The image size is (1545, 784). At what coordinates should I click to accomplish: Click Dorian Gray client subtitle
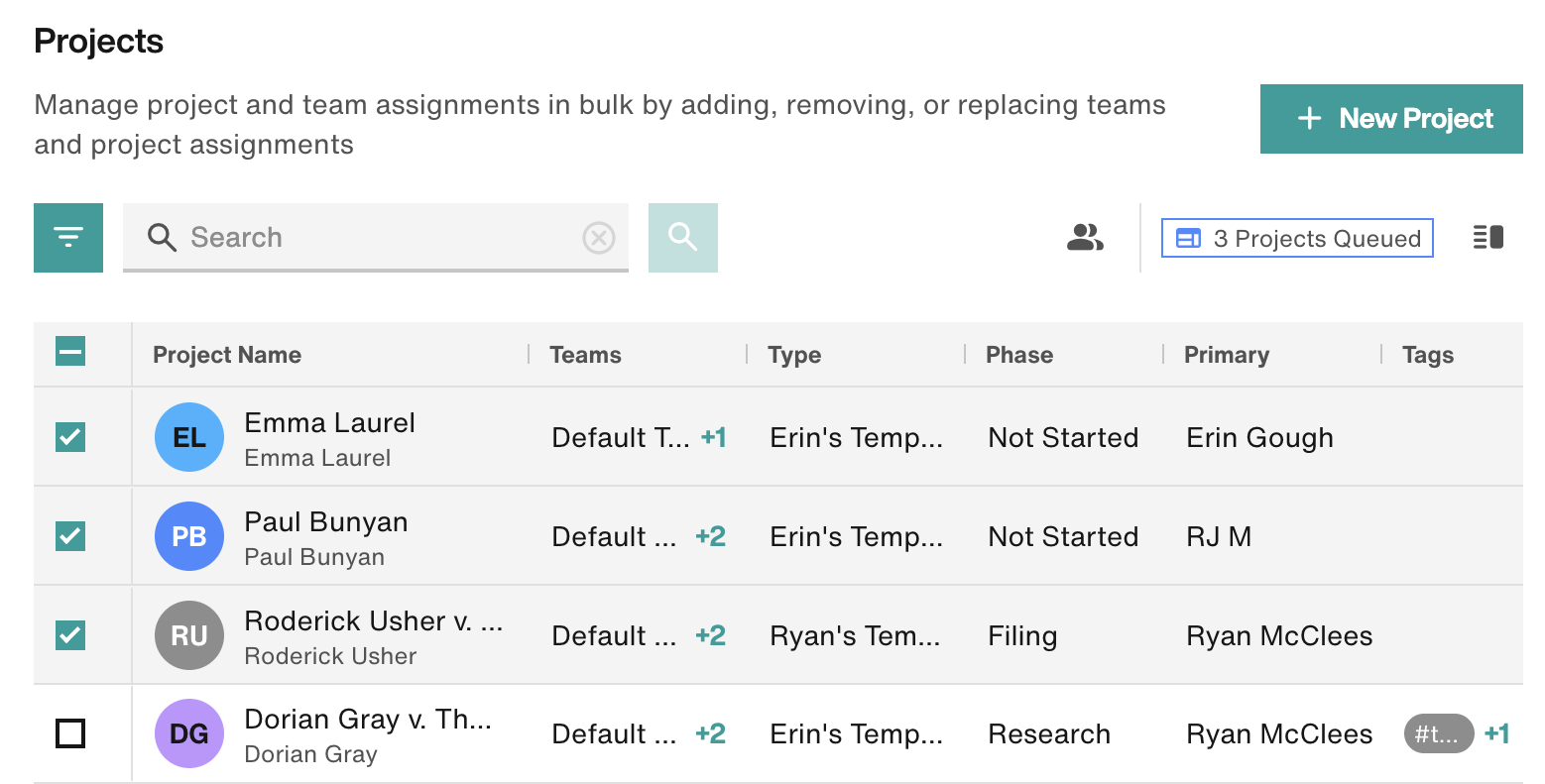310,754
